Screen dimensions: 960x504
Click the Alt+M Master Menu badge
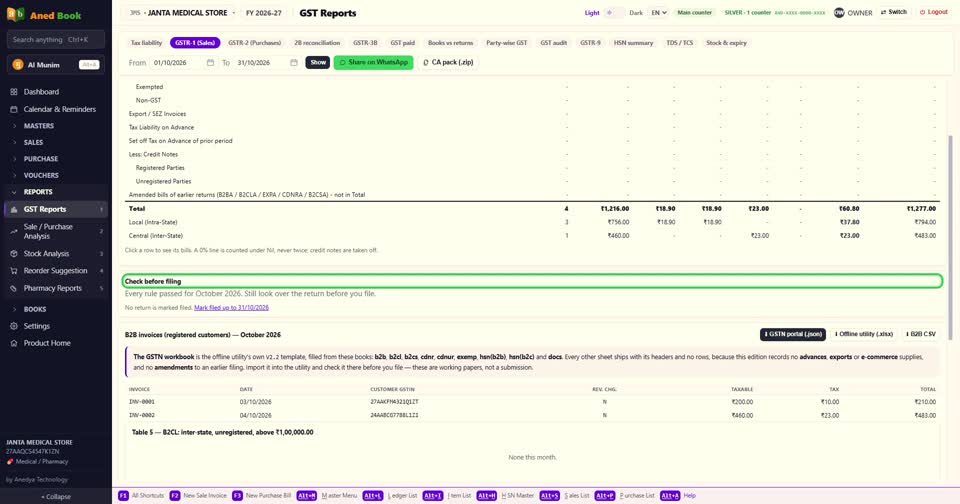pyautogui.click(x=306, y=495)
